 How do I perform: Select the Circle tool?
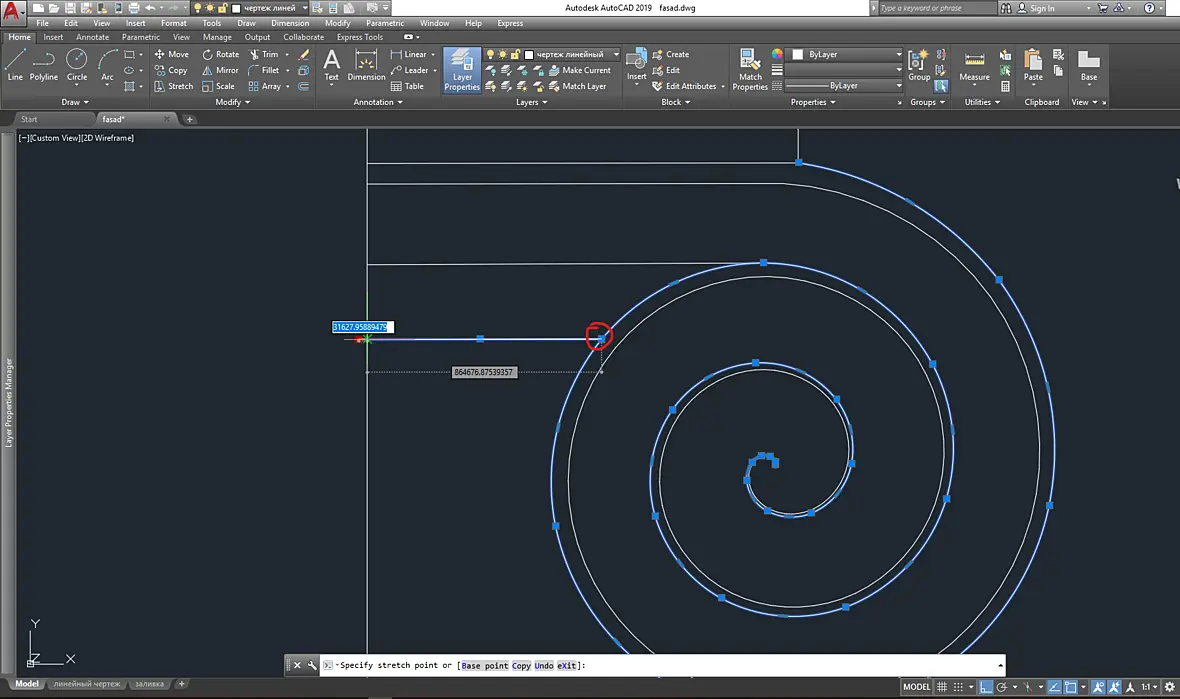(x=77, y=65)
